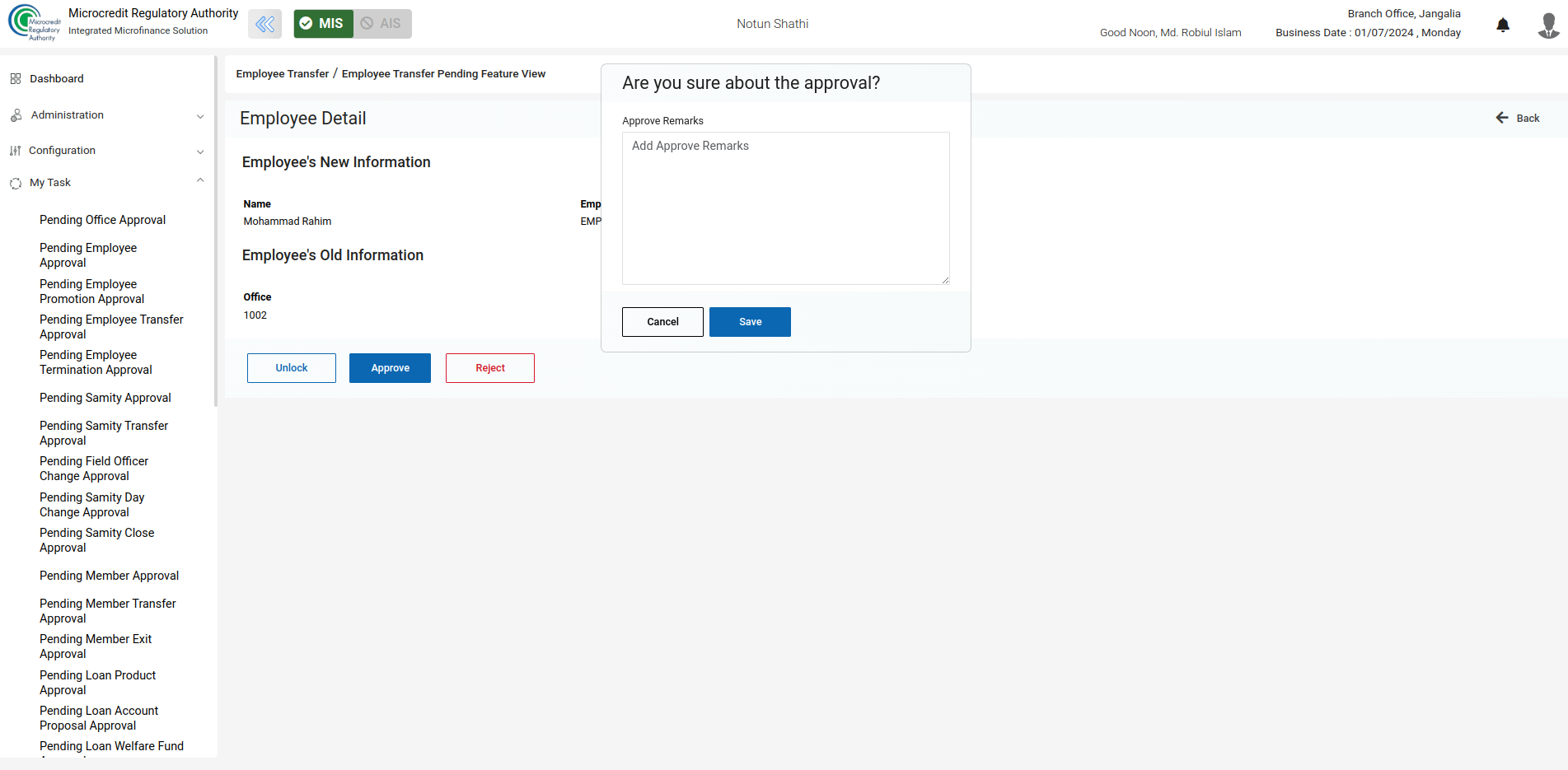Cancel the approval dialog
1568x770 pixels.
click(x=662, y=322)
